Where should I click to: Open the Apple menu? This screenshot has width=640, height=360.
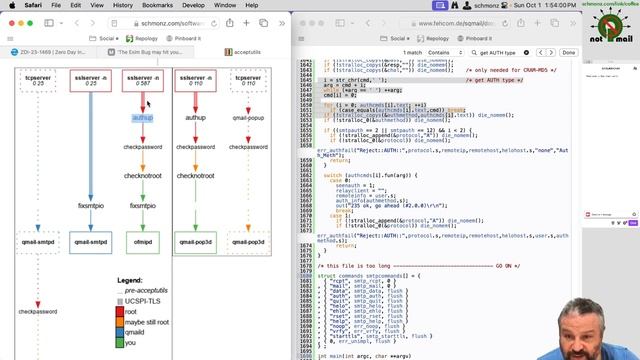[x=12, y=5]
